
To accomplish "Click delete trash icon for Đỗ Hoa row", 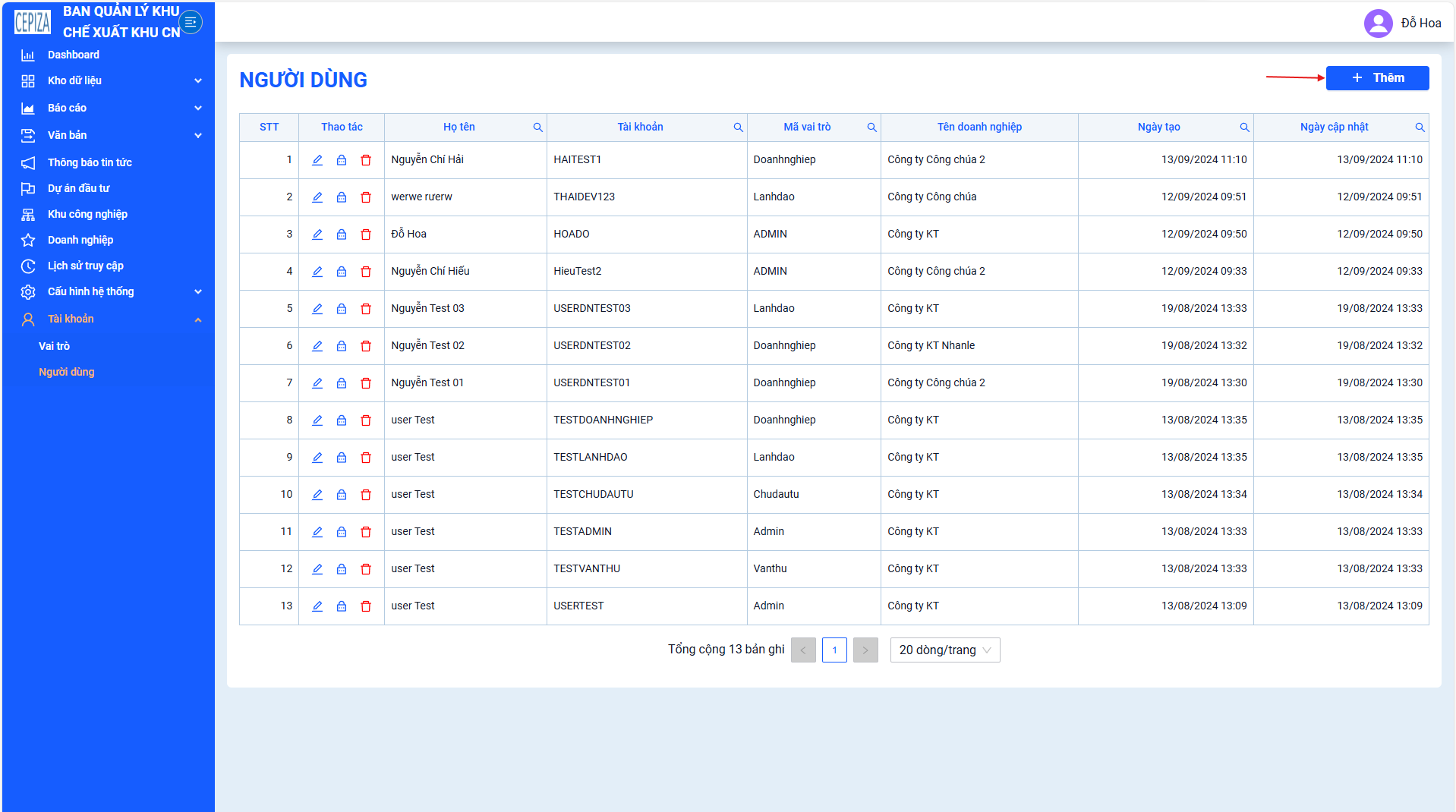I will click(366, 234).
